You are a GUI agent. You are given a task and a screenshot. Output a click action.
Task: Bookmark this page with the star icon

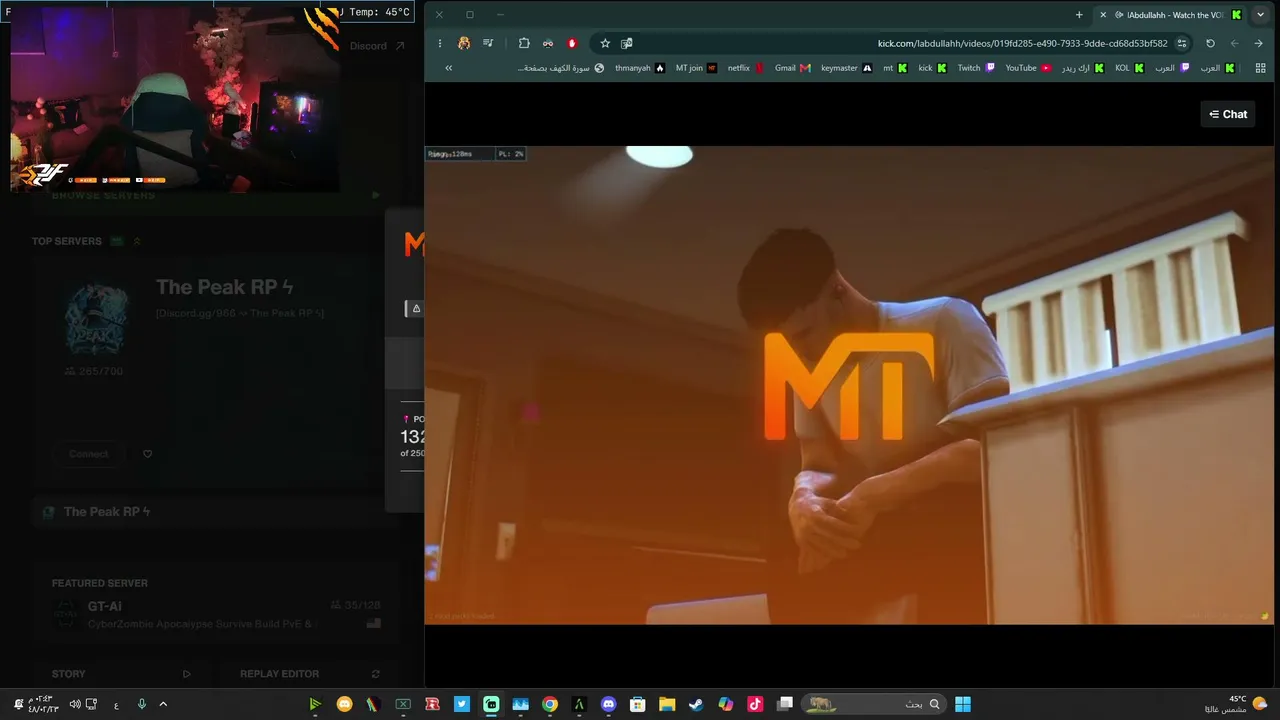(605, 44)
